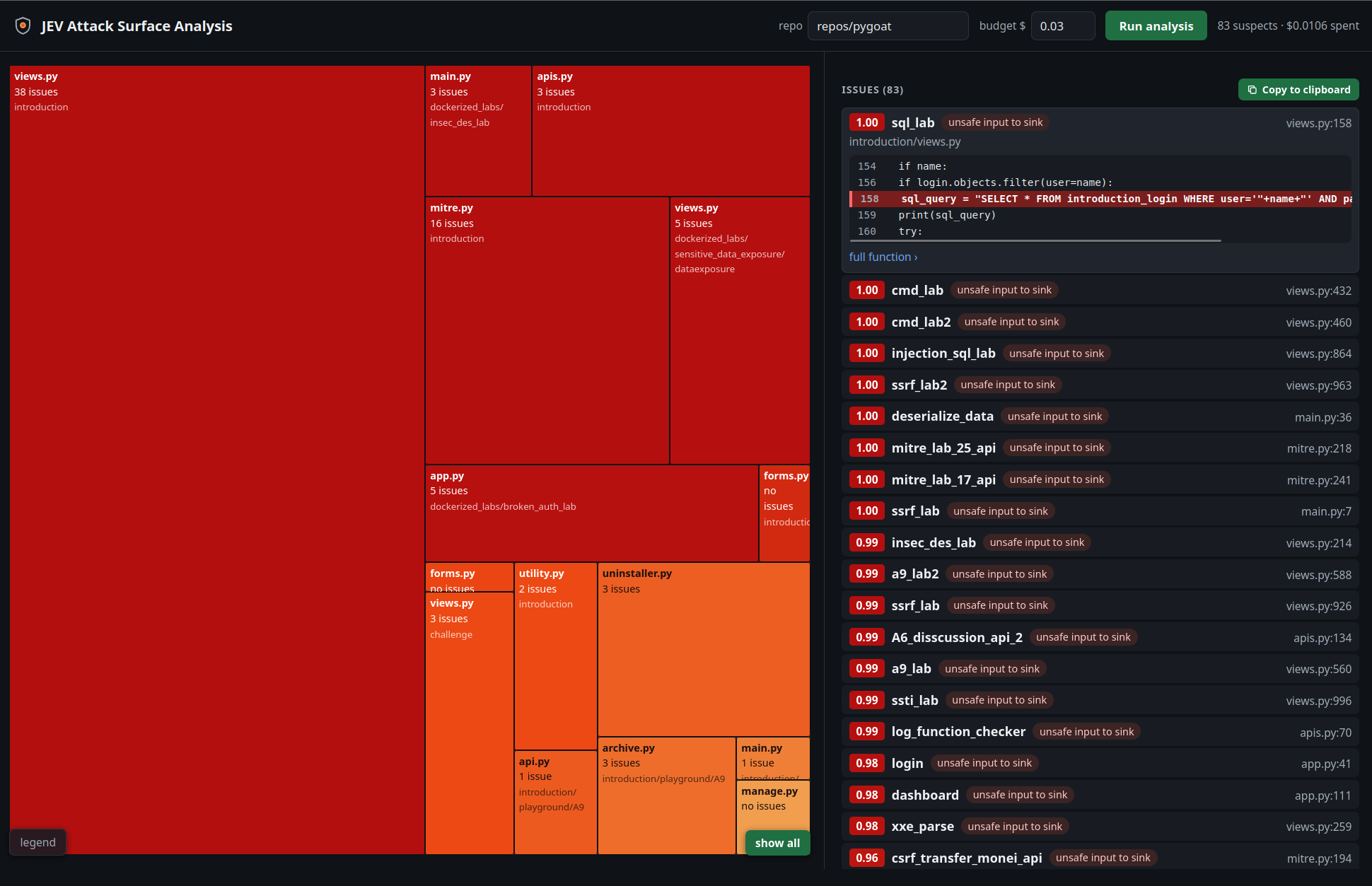The width and height of the screenshot is (1372, 886).
Task: Expand the ssrf_lab2 issue row
Action: 1100,385
